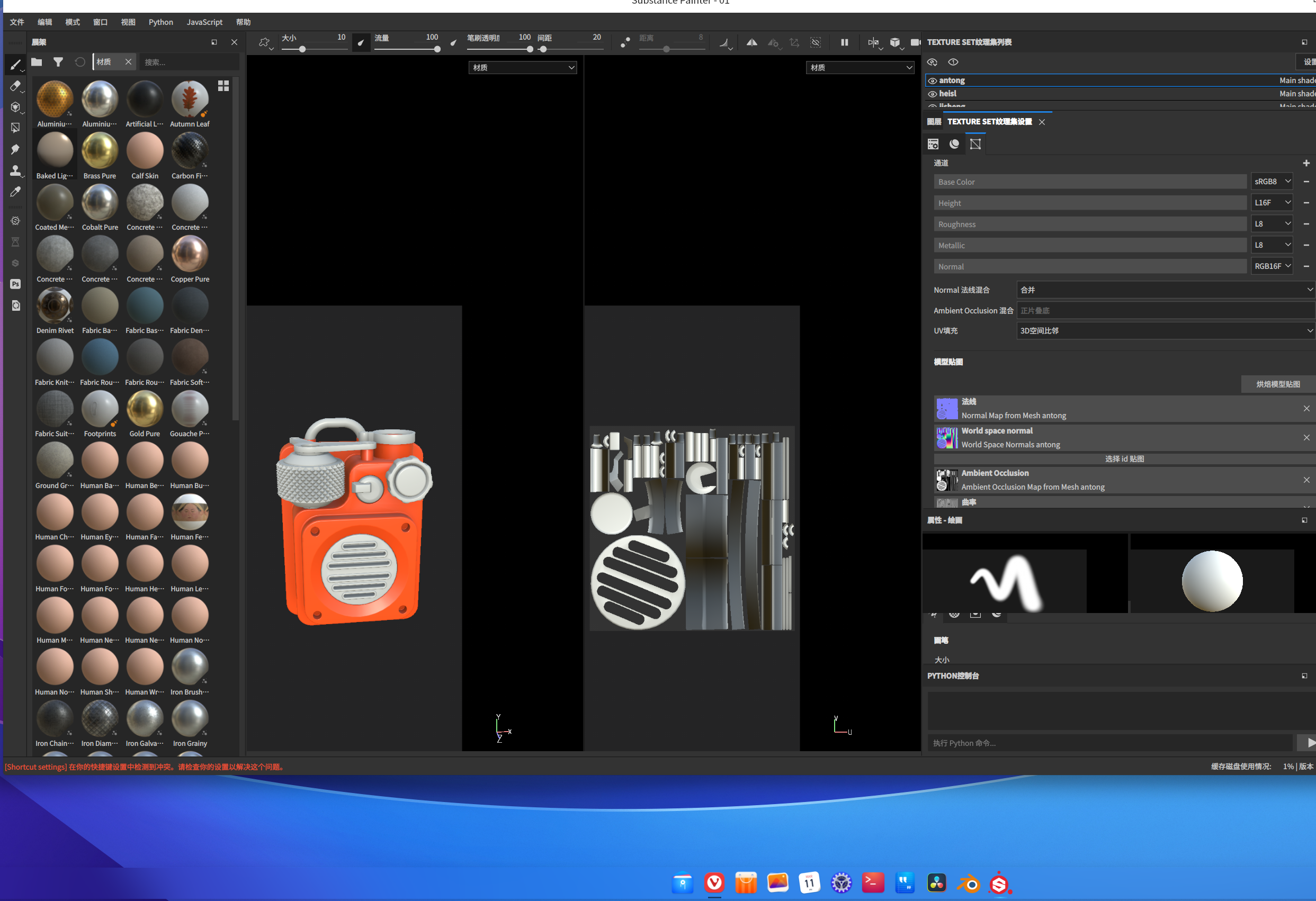
Task: Click the pause rendering icon
Action: point(844,42)
